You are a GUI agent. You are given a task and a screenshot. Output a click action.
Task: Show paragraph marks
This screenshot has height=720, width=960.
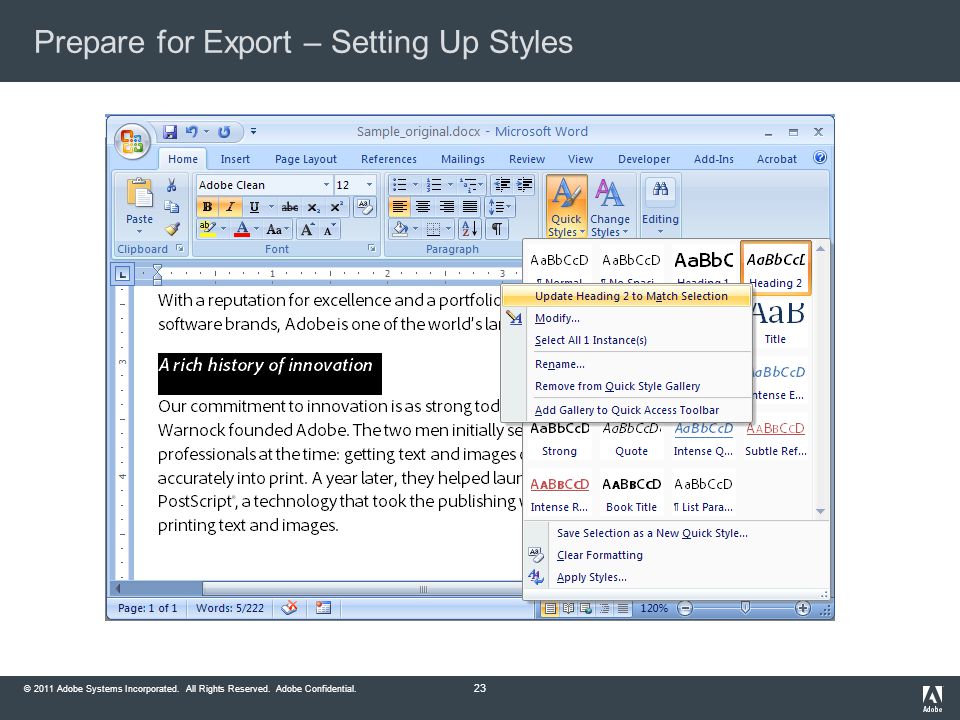tap(497, 229)
